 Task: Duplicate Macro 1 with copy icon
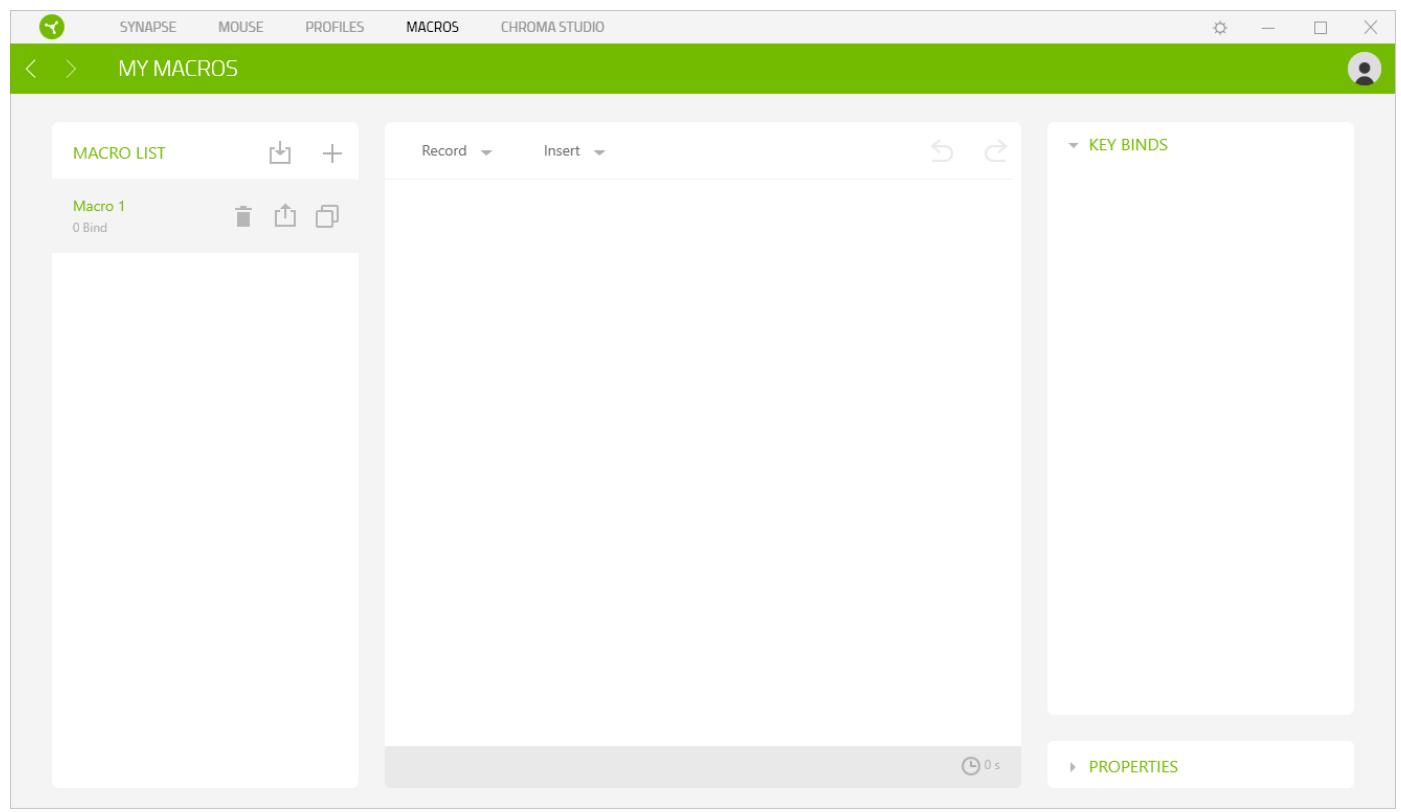pos(327,215)
